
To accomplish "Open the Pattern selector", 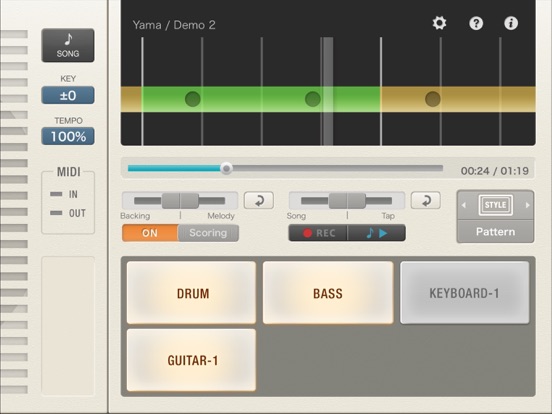I will click(495, 232).
